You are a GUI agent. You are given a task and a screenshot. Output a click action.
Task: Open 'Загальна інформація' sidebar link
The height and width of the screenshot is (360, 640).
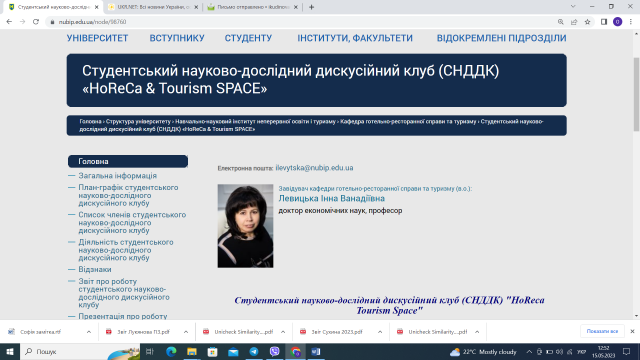pos(118,176)
